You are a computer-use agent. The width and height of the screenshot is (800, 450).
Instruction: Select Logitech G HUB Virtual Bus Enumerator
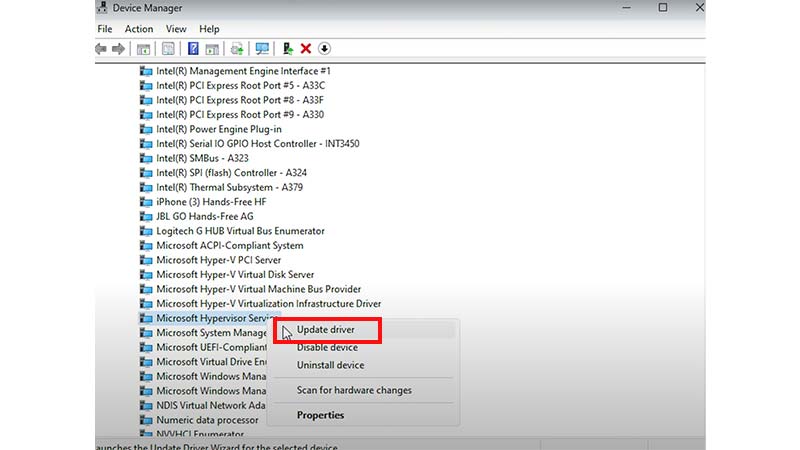240,231
